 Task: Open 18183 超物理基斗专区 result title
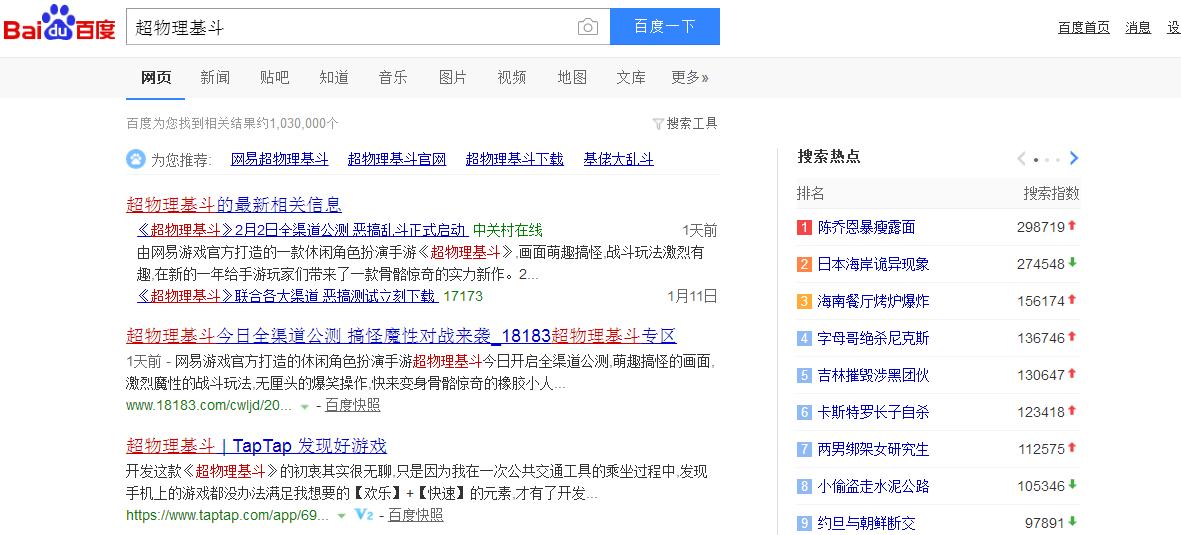click(x=401, y=335)
